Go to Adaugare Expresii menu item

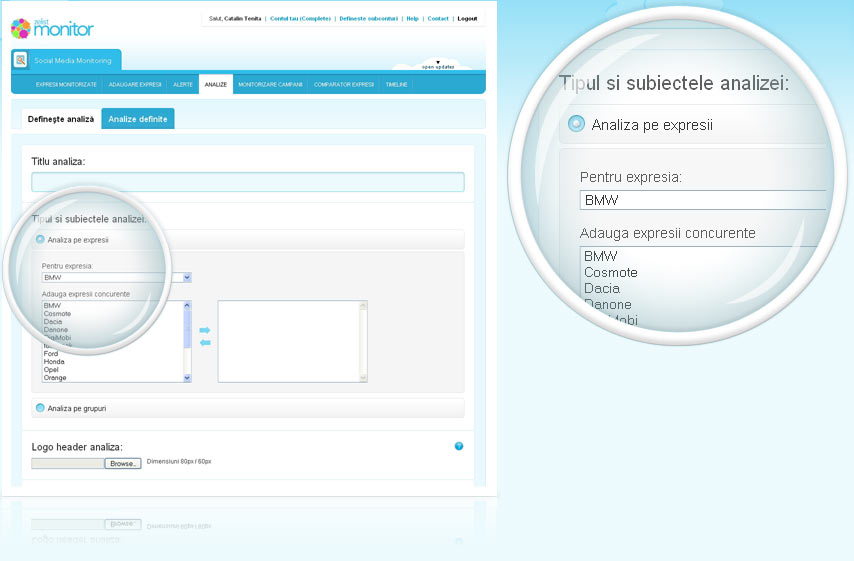(135, 84)
